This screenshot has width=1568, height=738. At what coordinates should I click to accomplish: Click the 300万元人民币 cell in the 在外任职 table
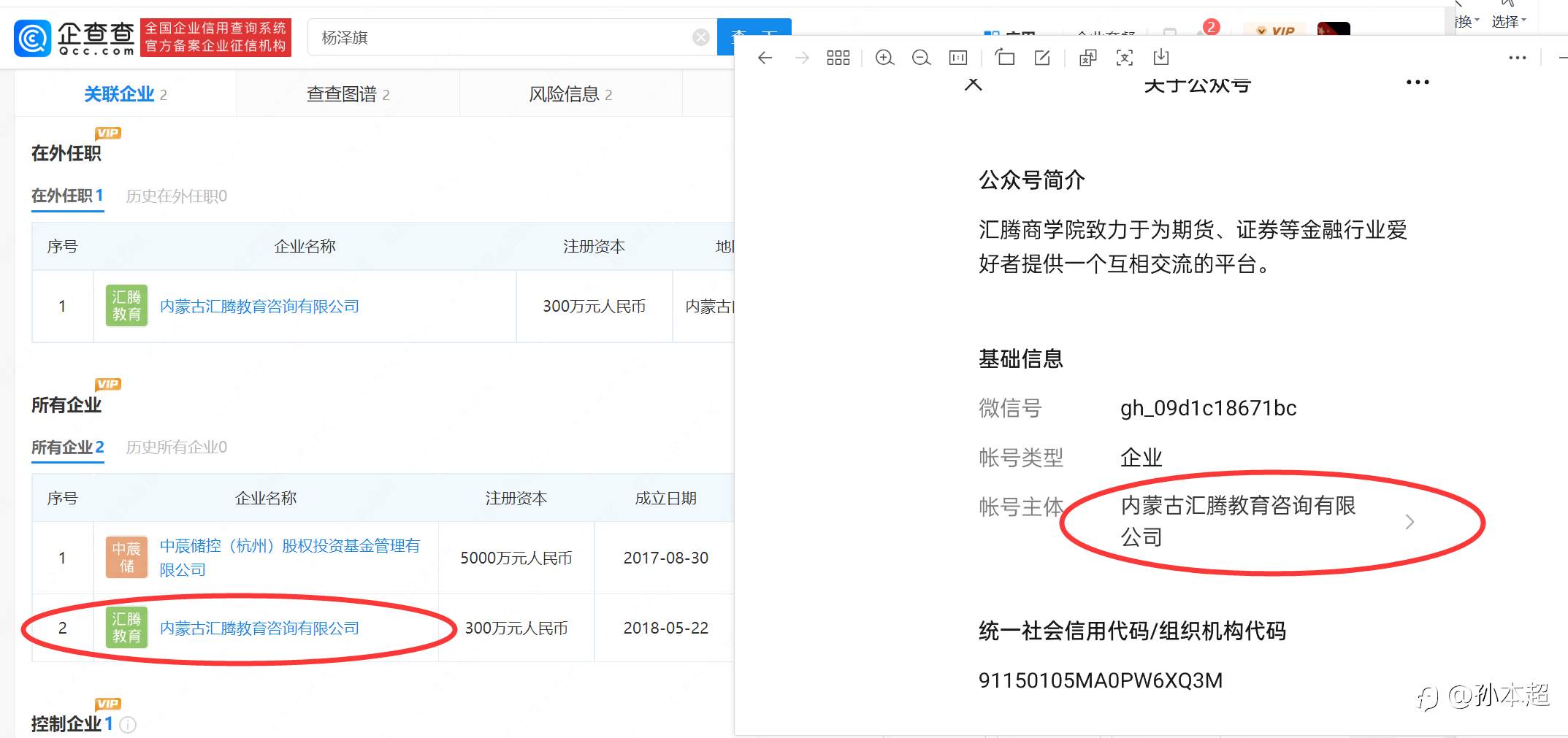(594, 306)
